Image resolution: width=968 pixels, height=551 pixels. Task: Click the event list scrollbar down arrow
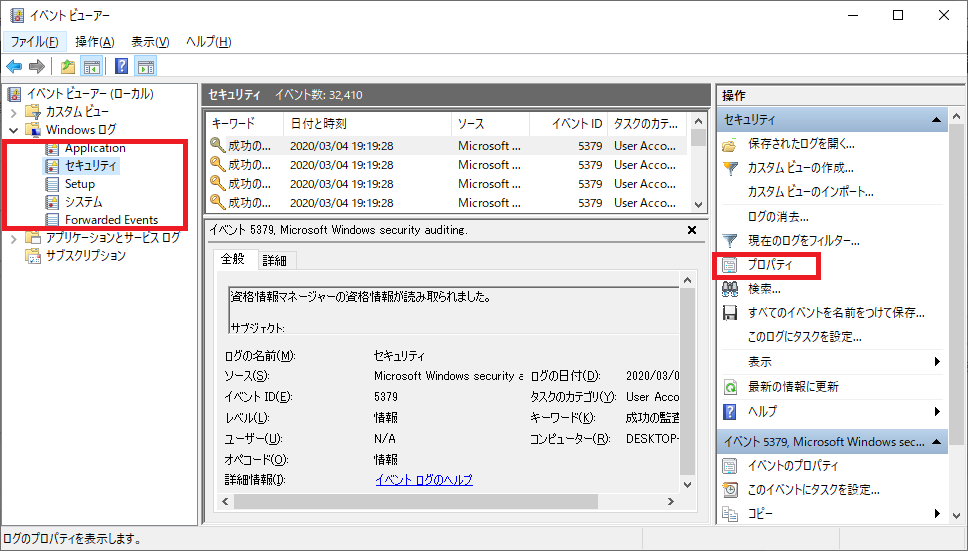click(698, 203)
